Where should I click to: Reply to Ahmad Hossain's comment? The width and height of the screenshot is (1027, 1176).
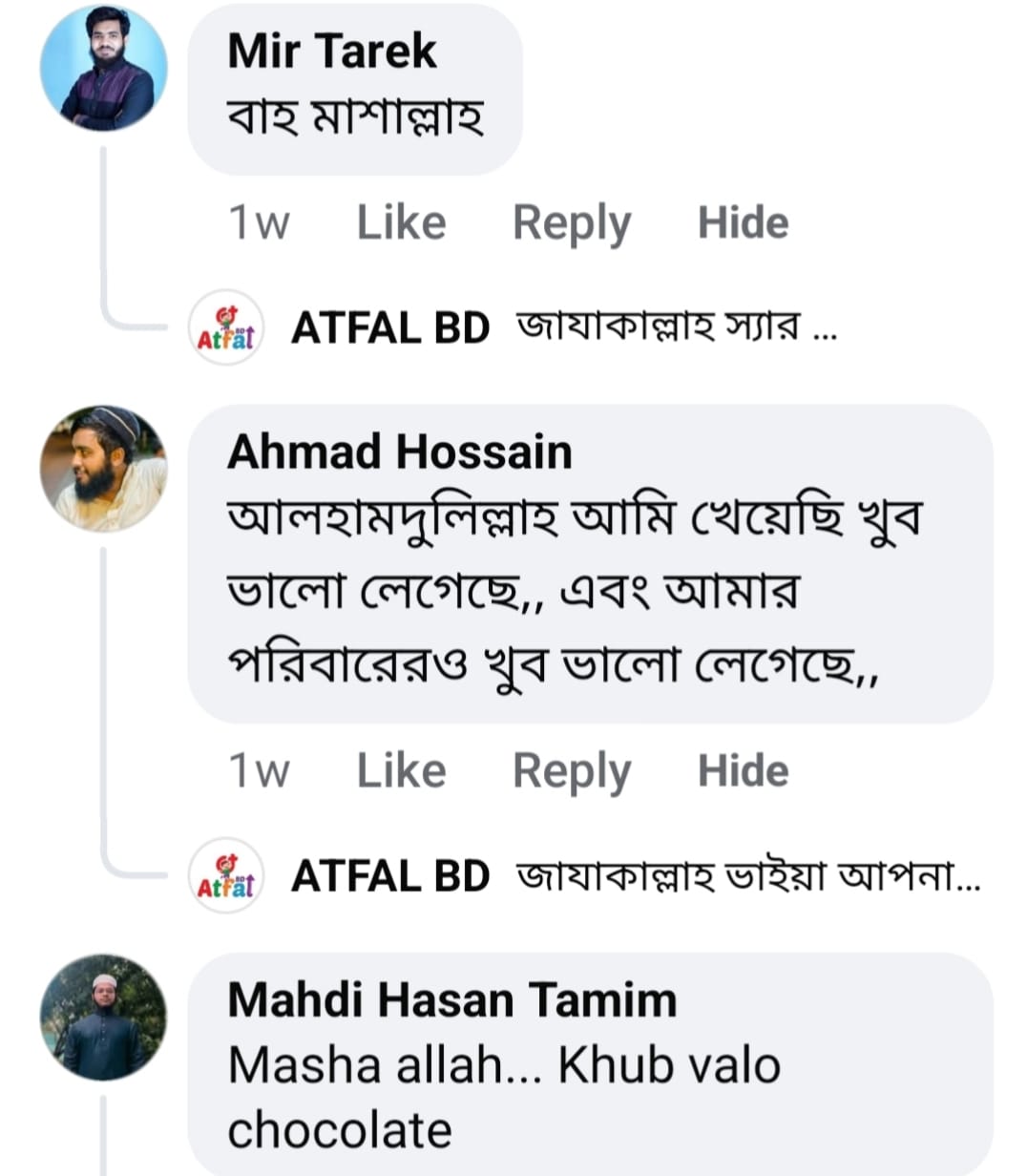coord(572,771)
